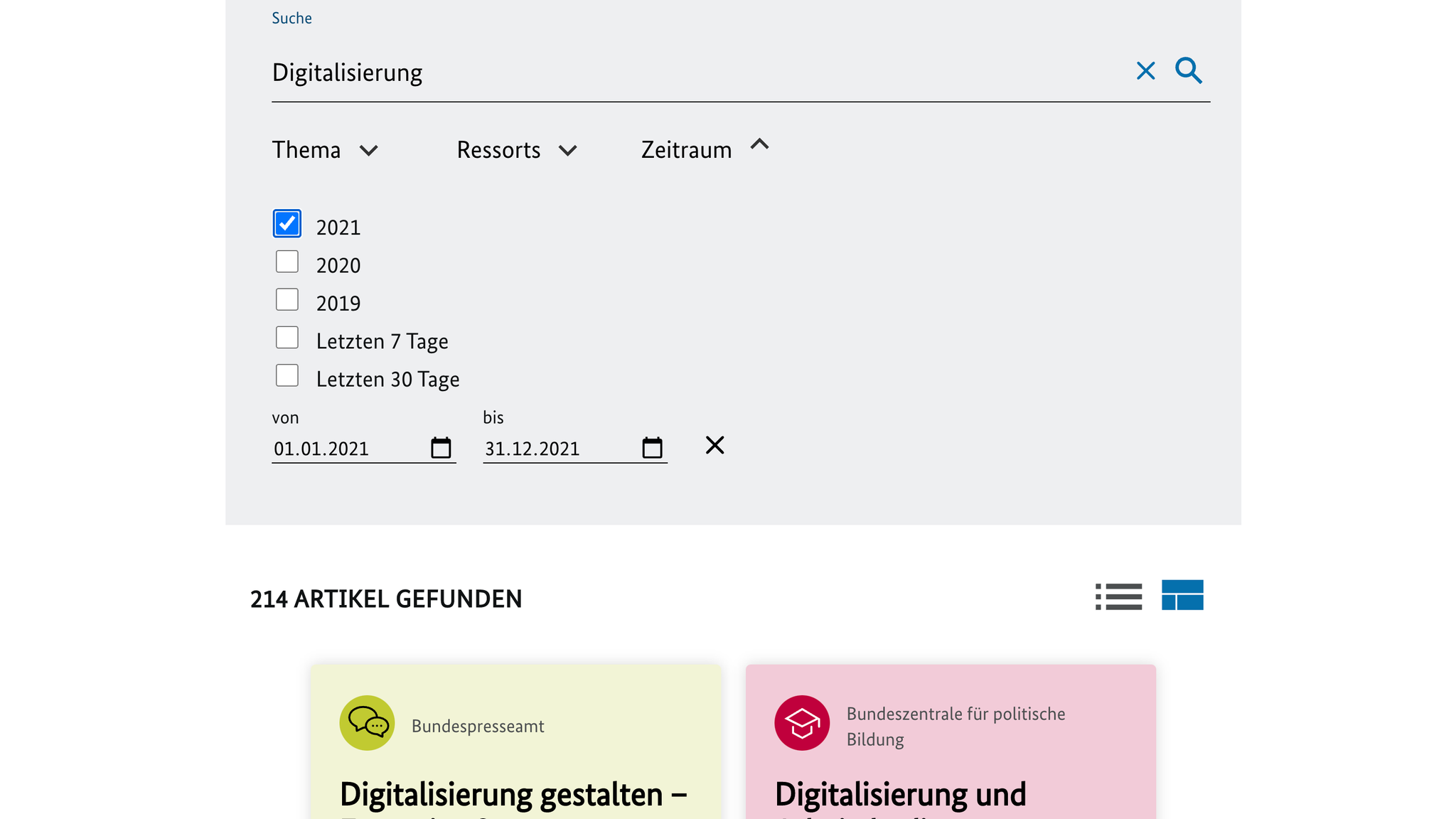Clear the date range with the black X

point(714,445)
